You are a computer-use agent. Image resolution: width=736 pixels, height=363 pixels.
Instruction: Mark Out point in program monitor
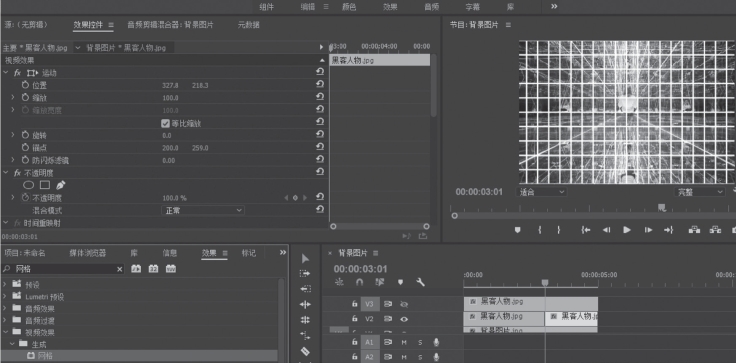point(559,230)
